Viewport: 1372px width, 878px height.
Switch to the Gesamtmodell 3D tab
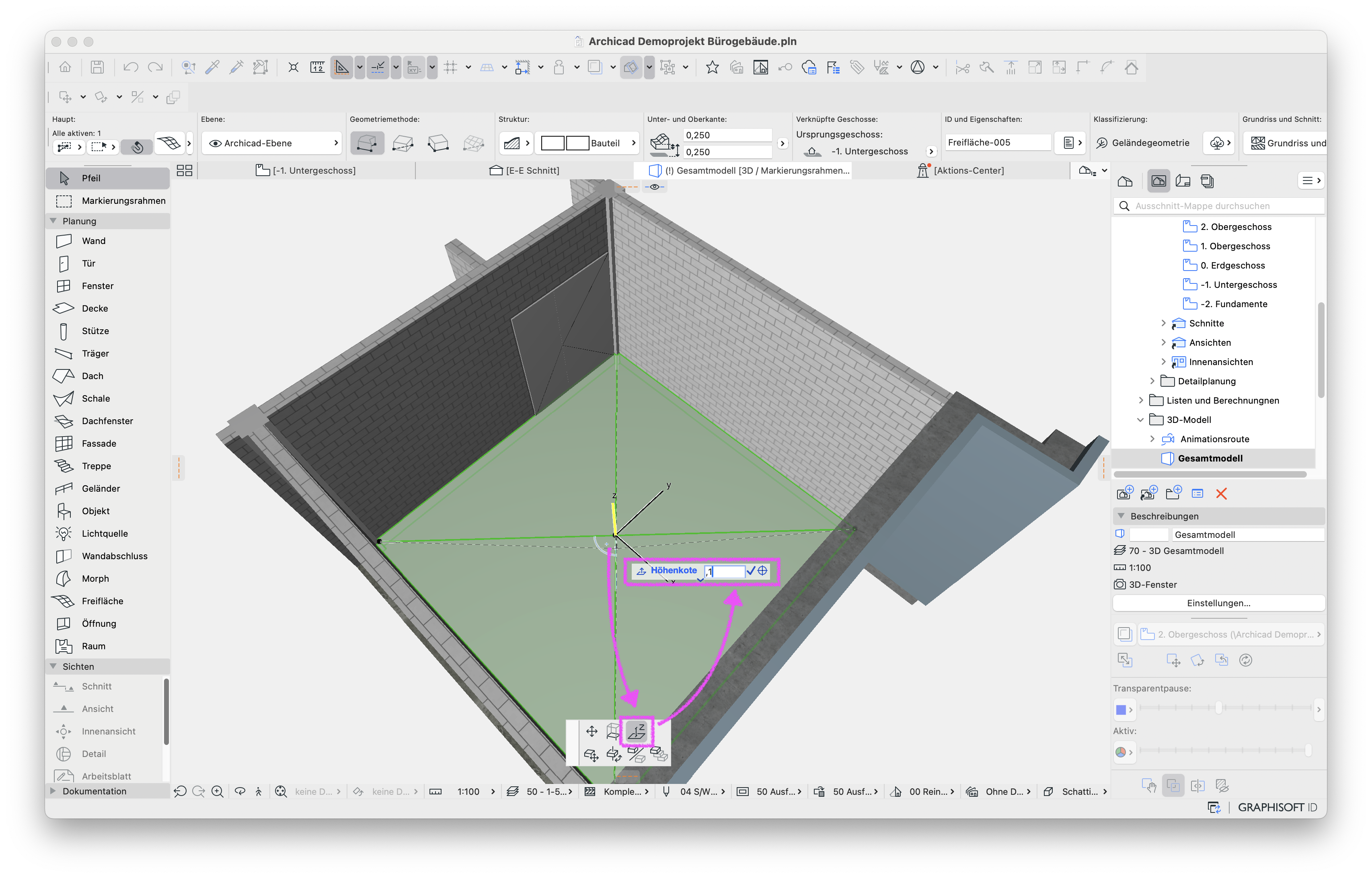(744, 170)
